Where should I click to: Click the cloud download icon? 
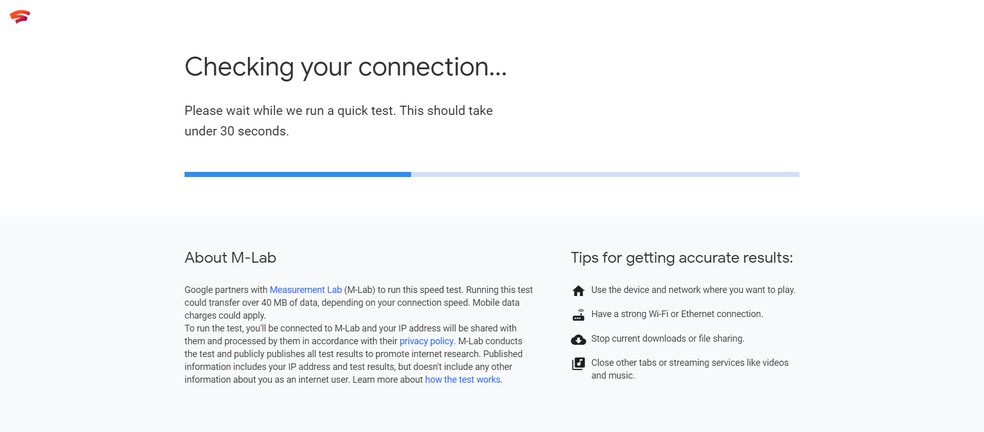point(578,340)
